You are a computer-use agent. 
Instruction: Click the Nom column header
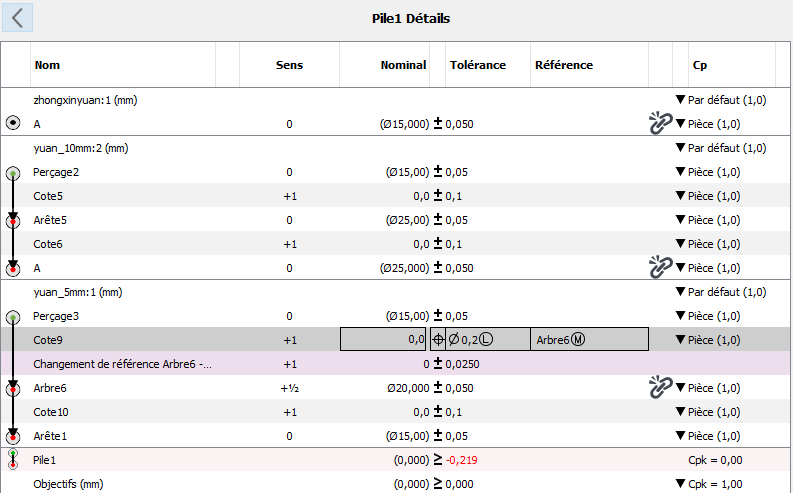pos(46,65)
